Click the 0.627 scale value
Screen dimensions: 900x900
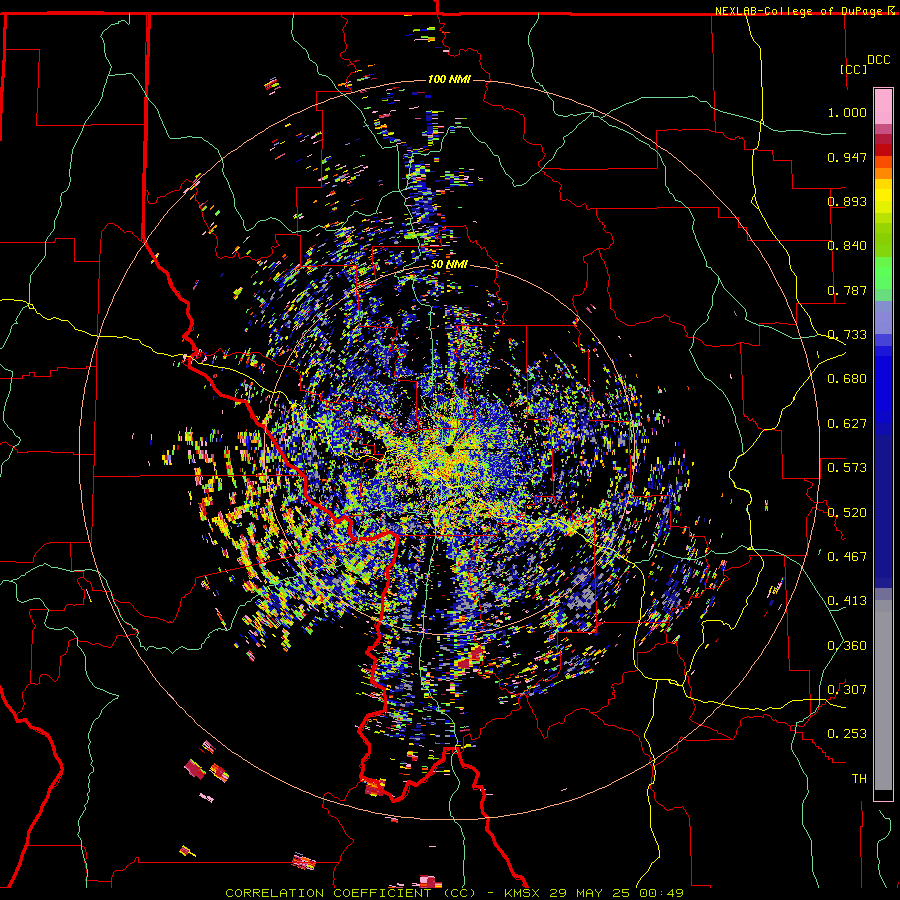pyautogui.click(x=847, y=424)
